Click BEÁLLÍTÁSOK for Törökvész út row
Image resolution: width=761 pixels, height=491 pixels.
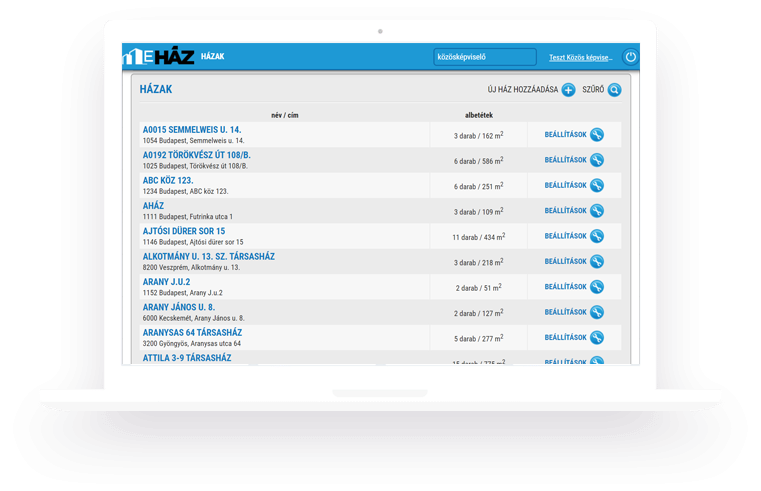coord(565,160)
